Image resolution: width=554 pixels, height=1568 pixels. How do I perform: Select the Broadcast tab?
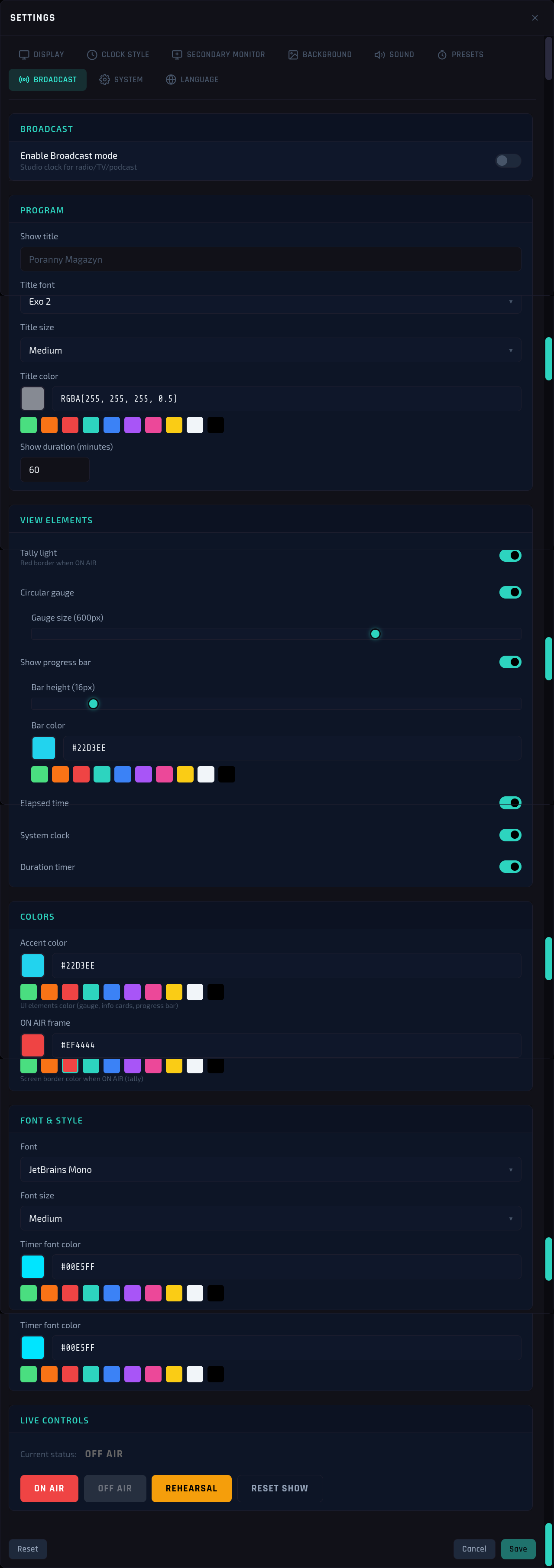48,80
